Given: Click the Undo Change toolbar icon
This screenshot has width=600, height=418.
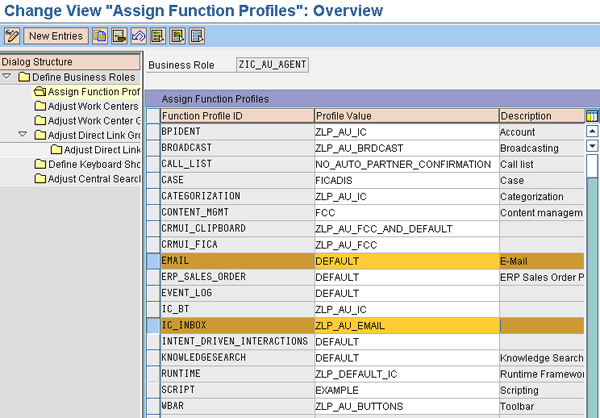Looking at the screenshot, I should point(139,37).
